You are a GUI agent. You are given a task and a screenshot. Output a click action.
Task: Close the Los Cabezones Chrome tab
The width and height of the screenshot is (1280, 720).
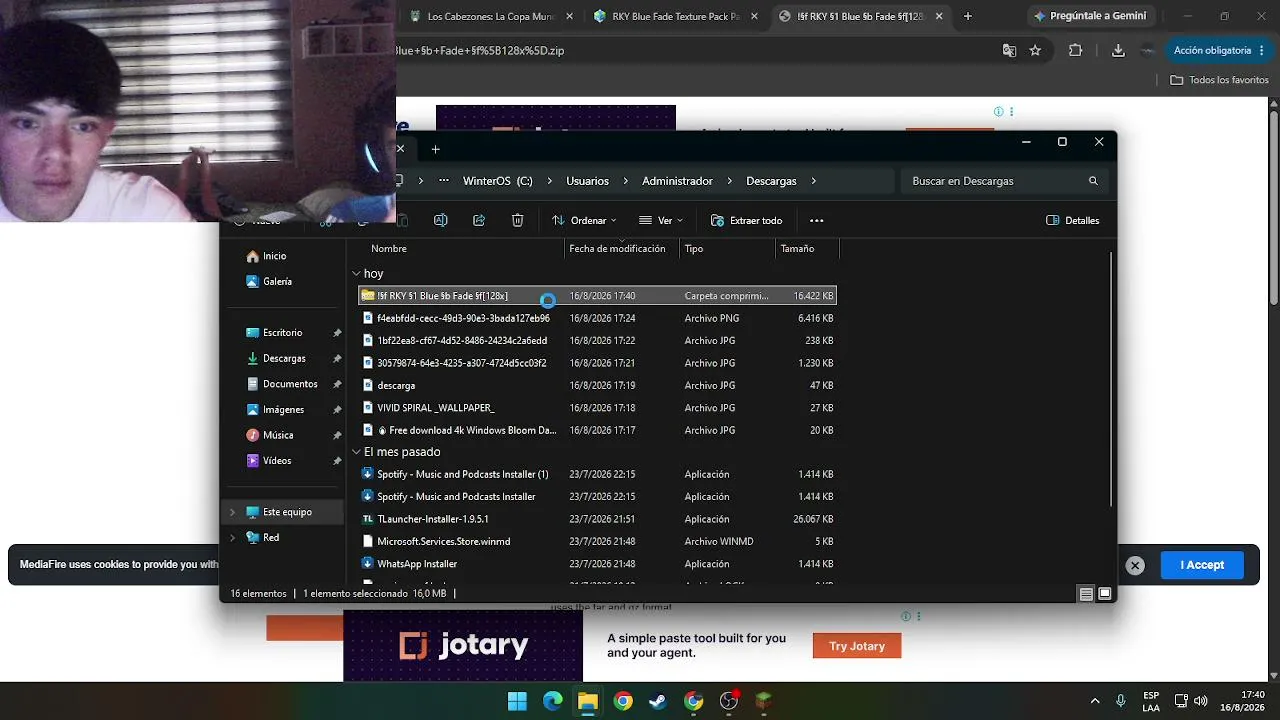point(570,16)
